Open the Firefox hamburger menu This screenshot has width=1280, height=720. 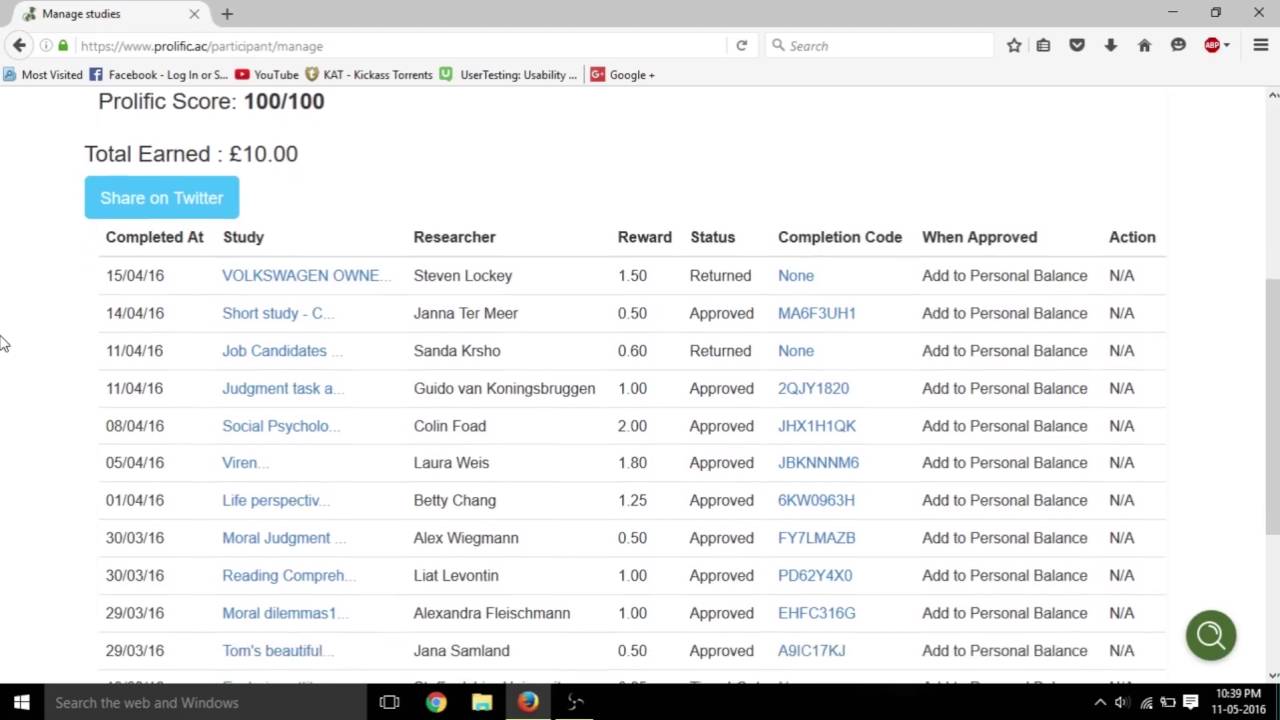[1259, 45]
